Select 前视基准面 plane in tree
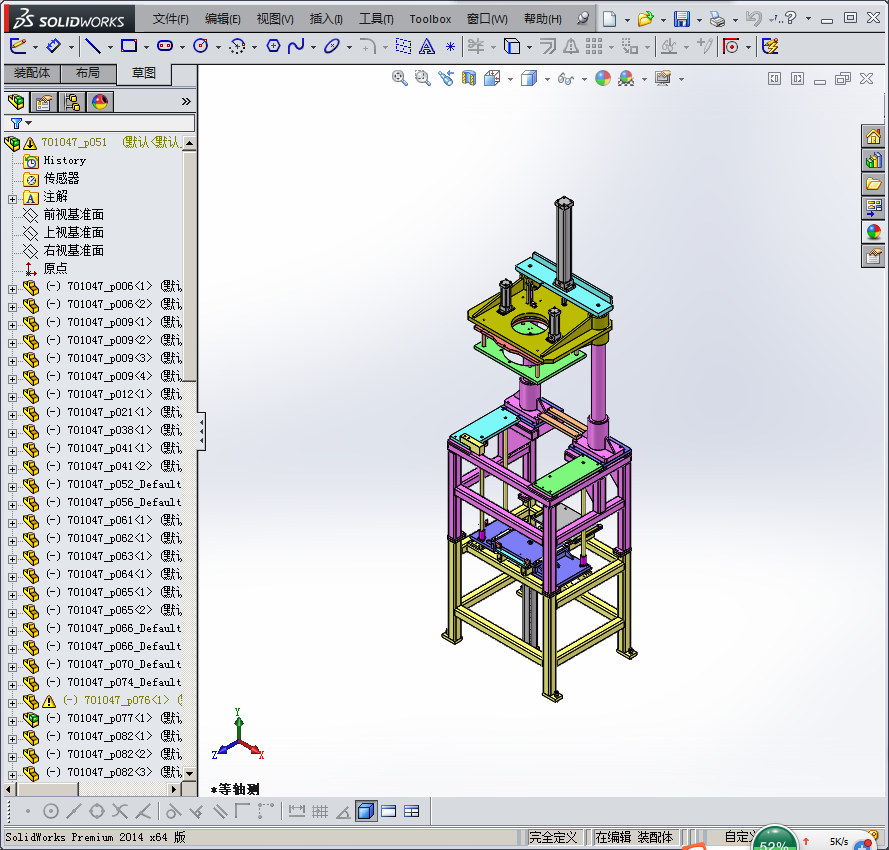 [74, 215]
